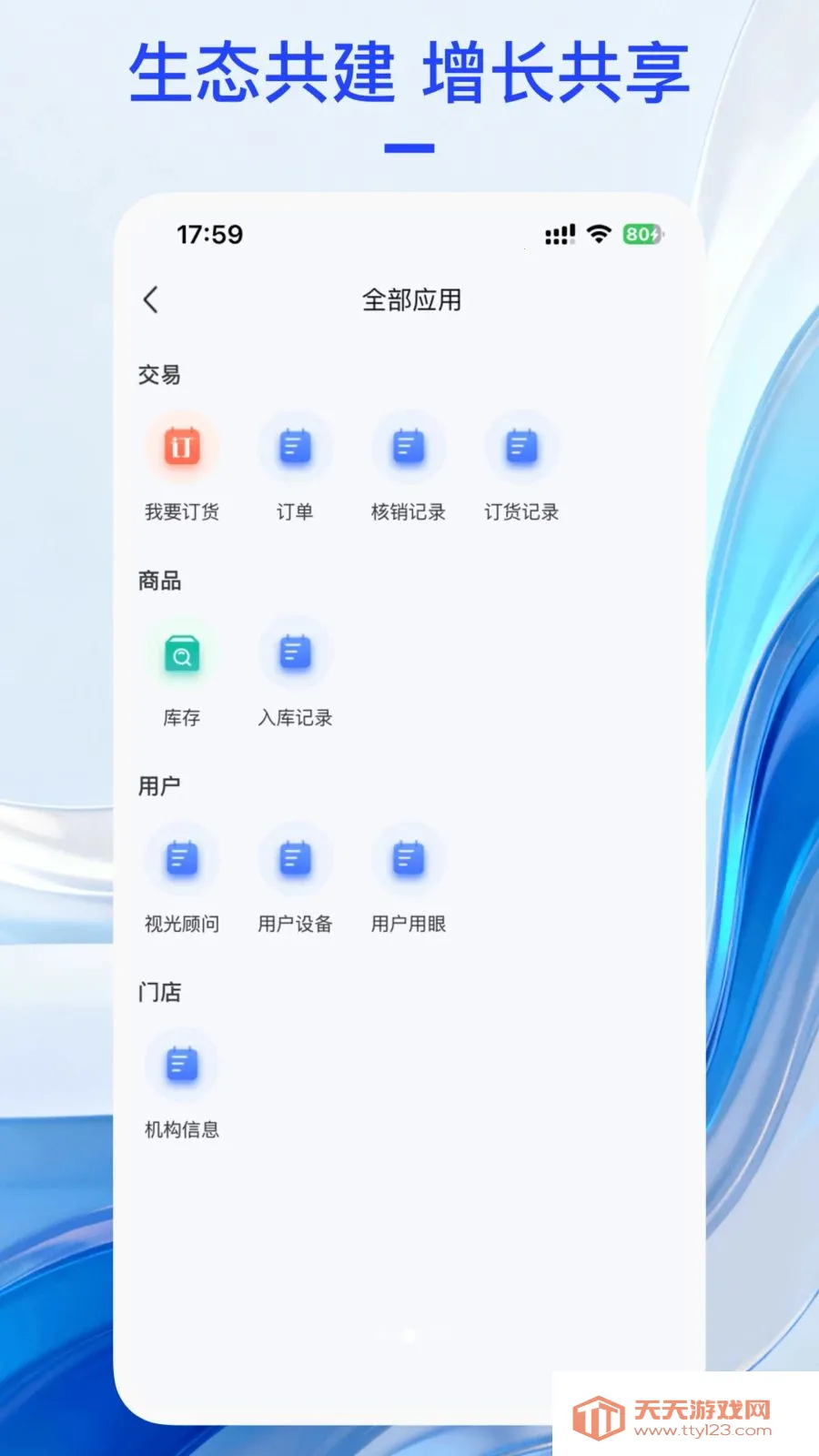Click the 订货记录 label
Screen dimensions: 819x1456
tap(521, 512)
